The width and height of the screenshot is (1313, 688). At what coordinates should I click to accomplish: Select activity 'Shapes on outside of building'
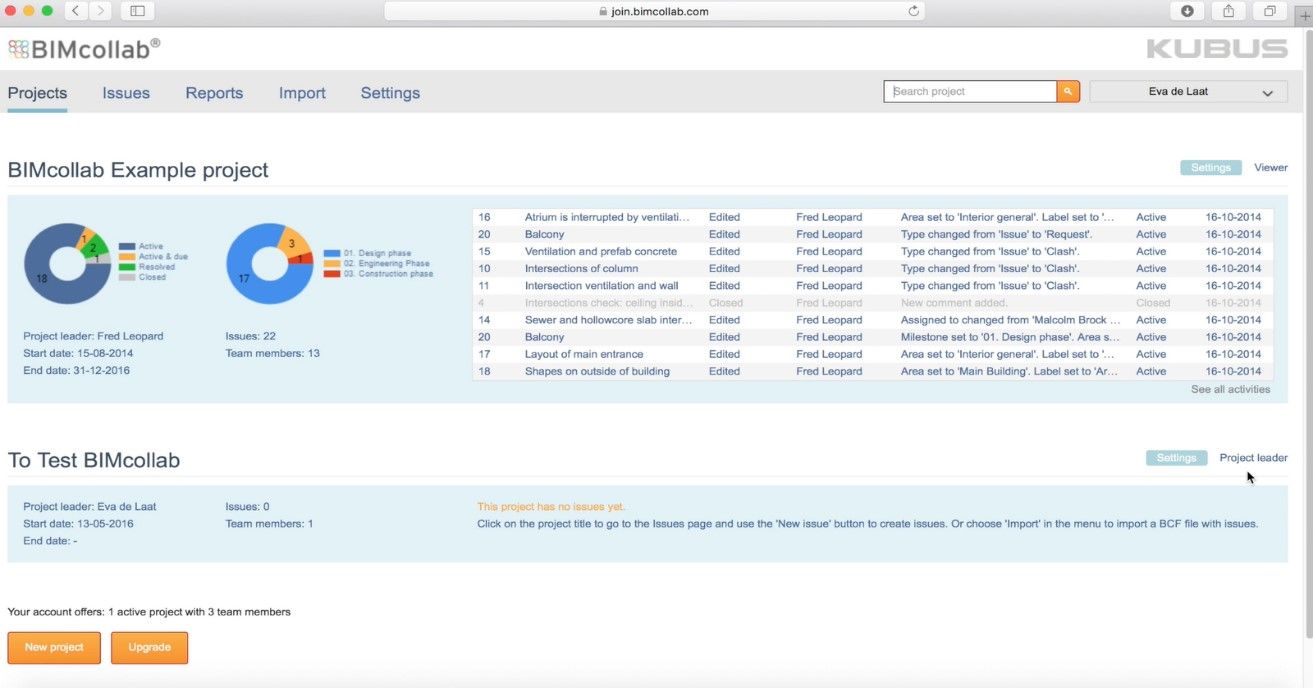597,371
